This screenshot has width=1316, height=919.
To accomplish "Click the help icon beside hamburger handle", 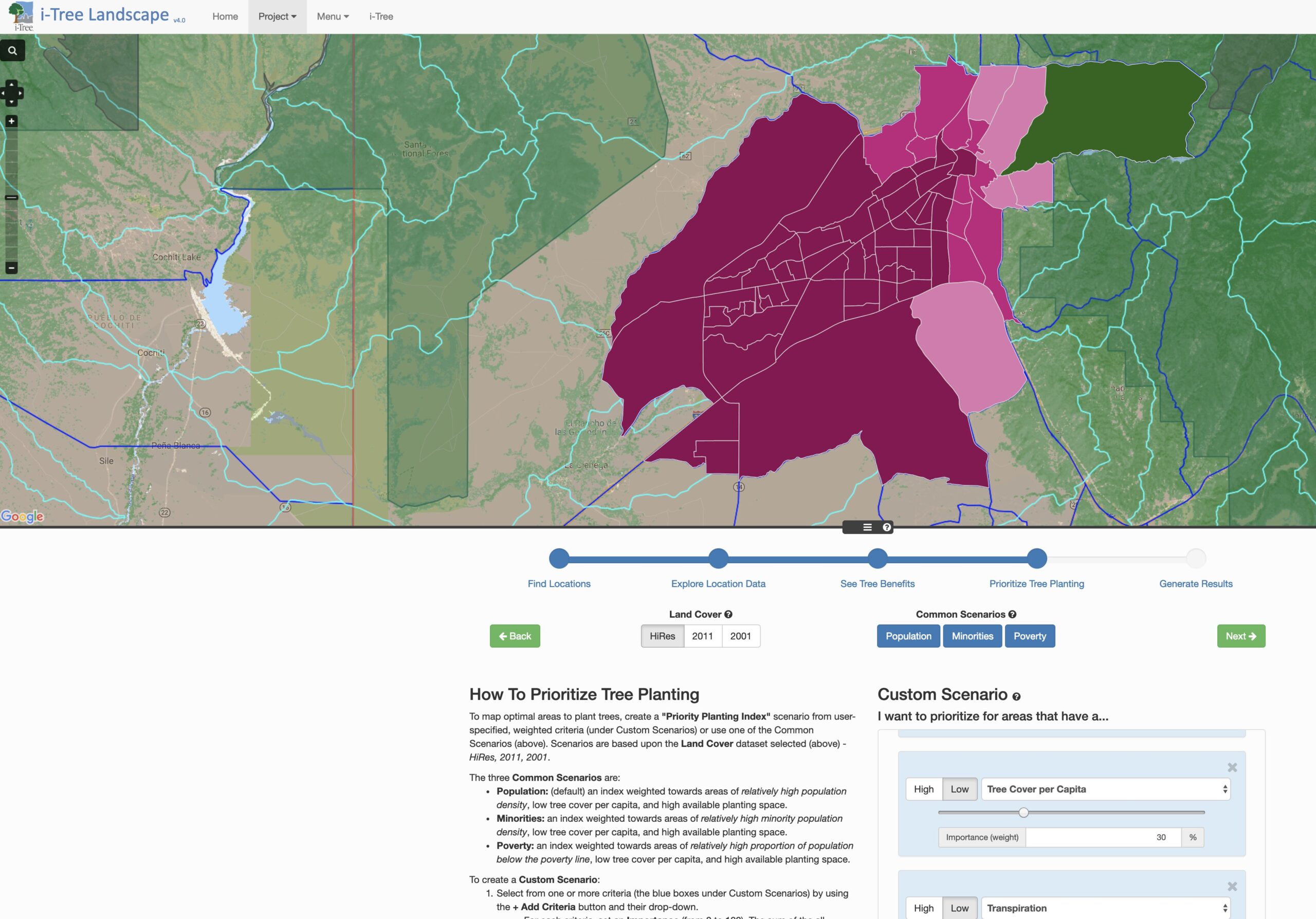I will click(887, 527).
